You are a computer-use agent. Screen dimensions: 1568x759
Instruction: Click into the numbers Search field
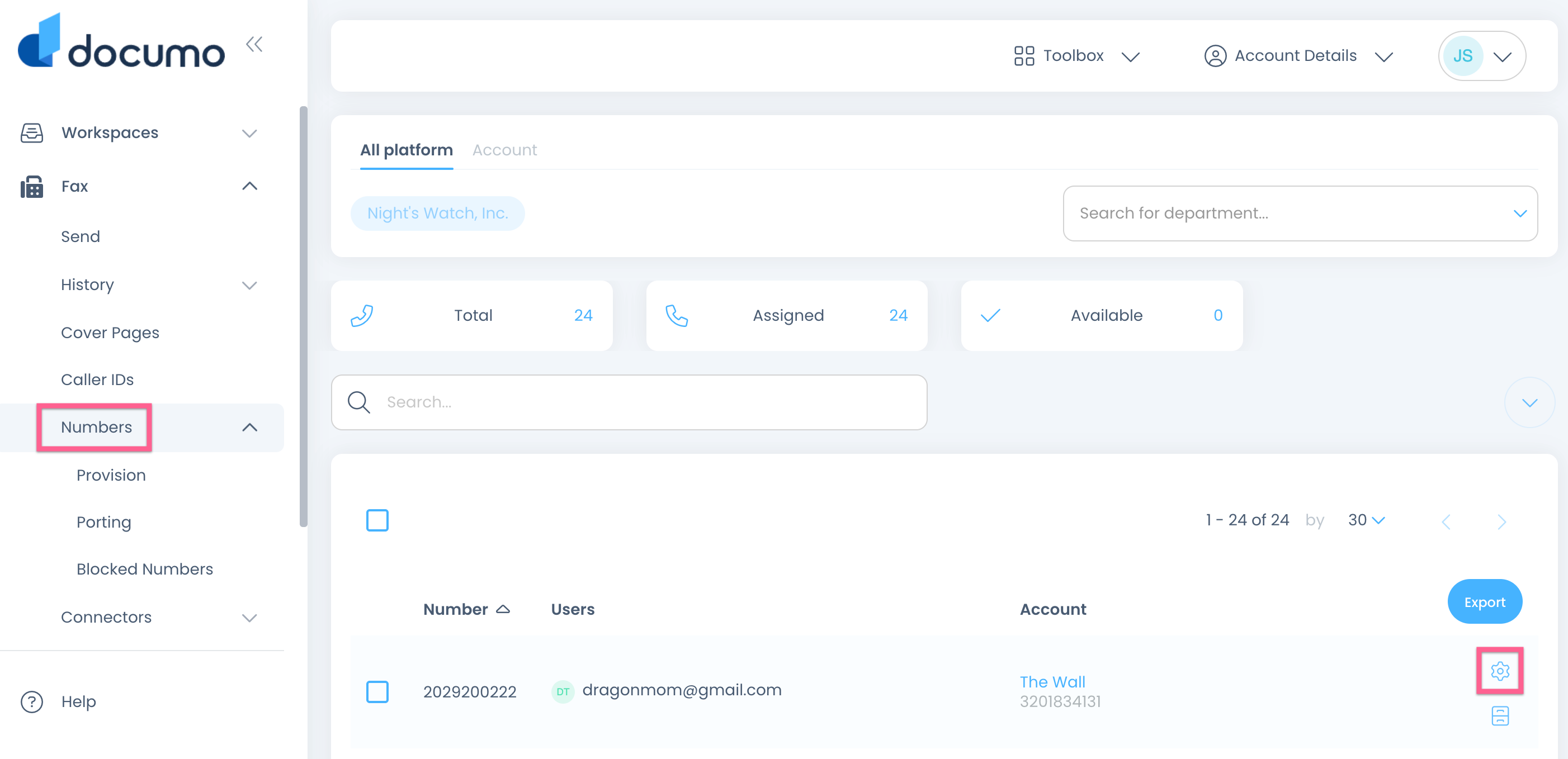click(629, 402)
